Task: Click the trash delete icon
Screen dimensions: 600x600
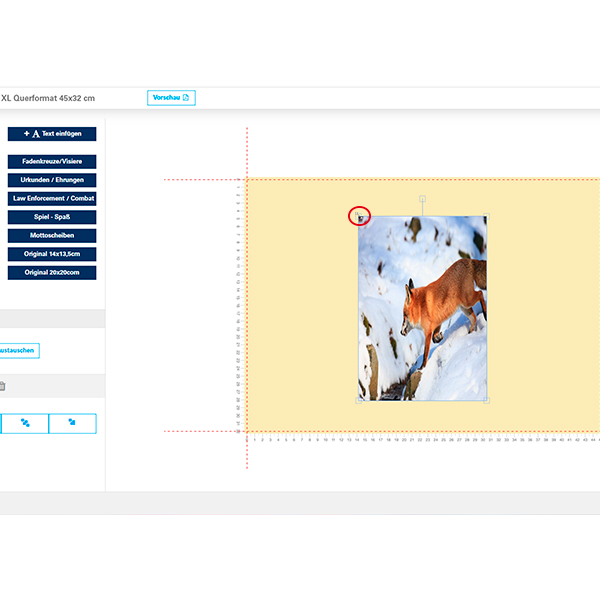Action: click(2, 386)
